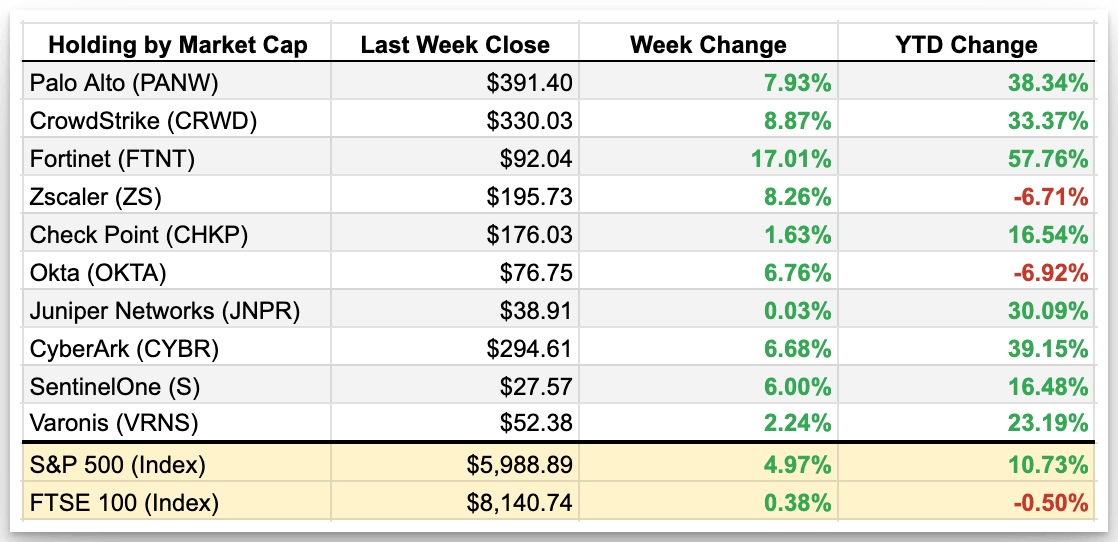Viewport: 1118px width, 542px height.
Task: Select CyberArk's $294.61 close price
Action: (x=529, y=349)
